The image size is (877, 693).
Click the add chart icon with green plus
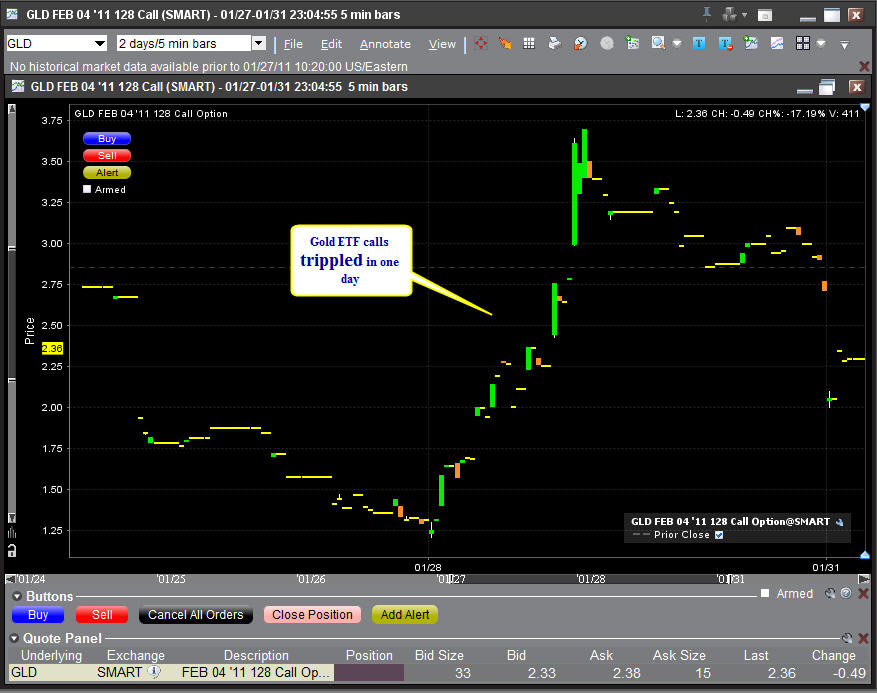coord(751,44)
